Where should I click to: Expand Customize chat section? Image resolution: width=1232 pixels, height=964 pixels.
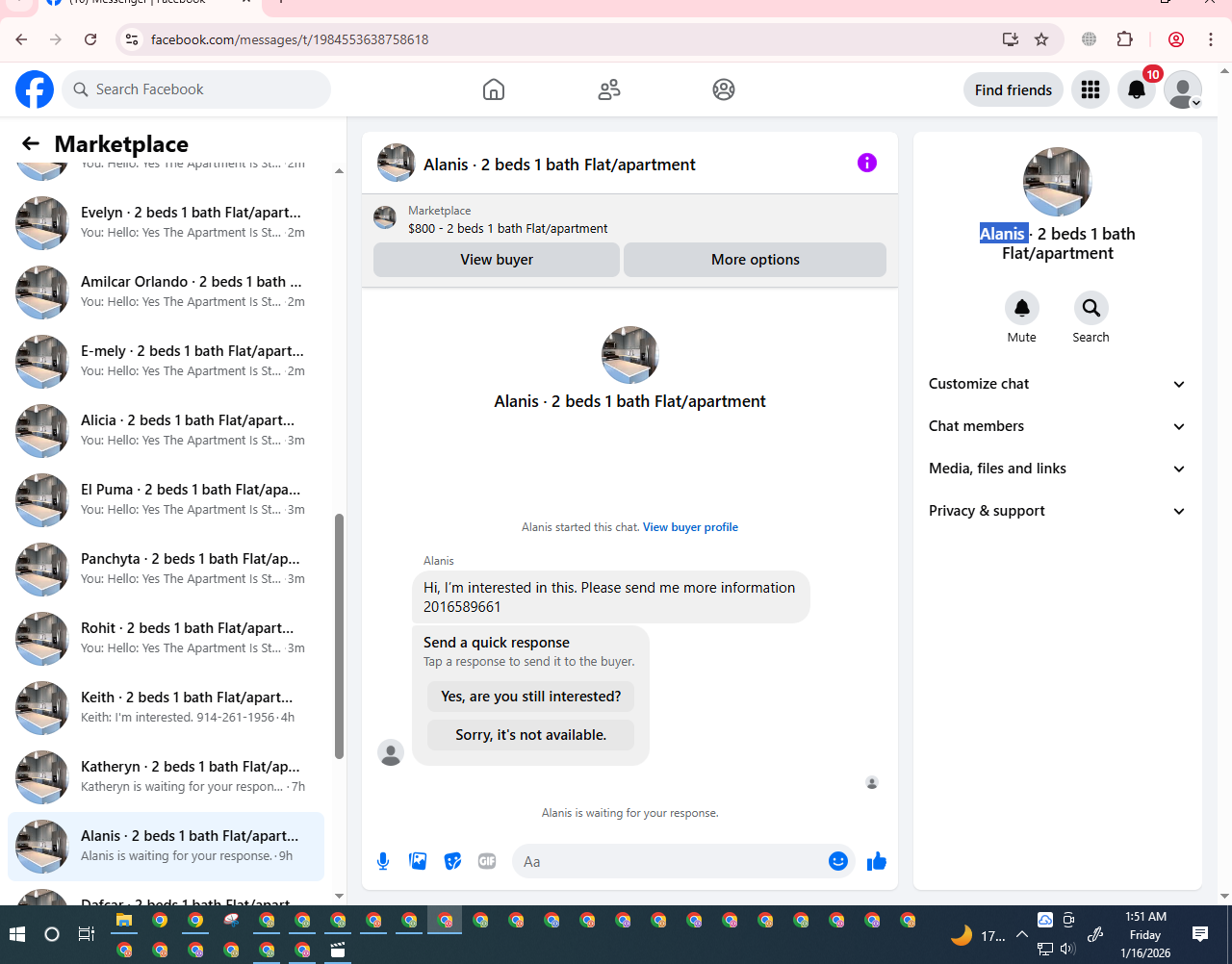tap(1057, 384)
